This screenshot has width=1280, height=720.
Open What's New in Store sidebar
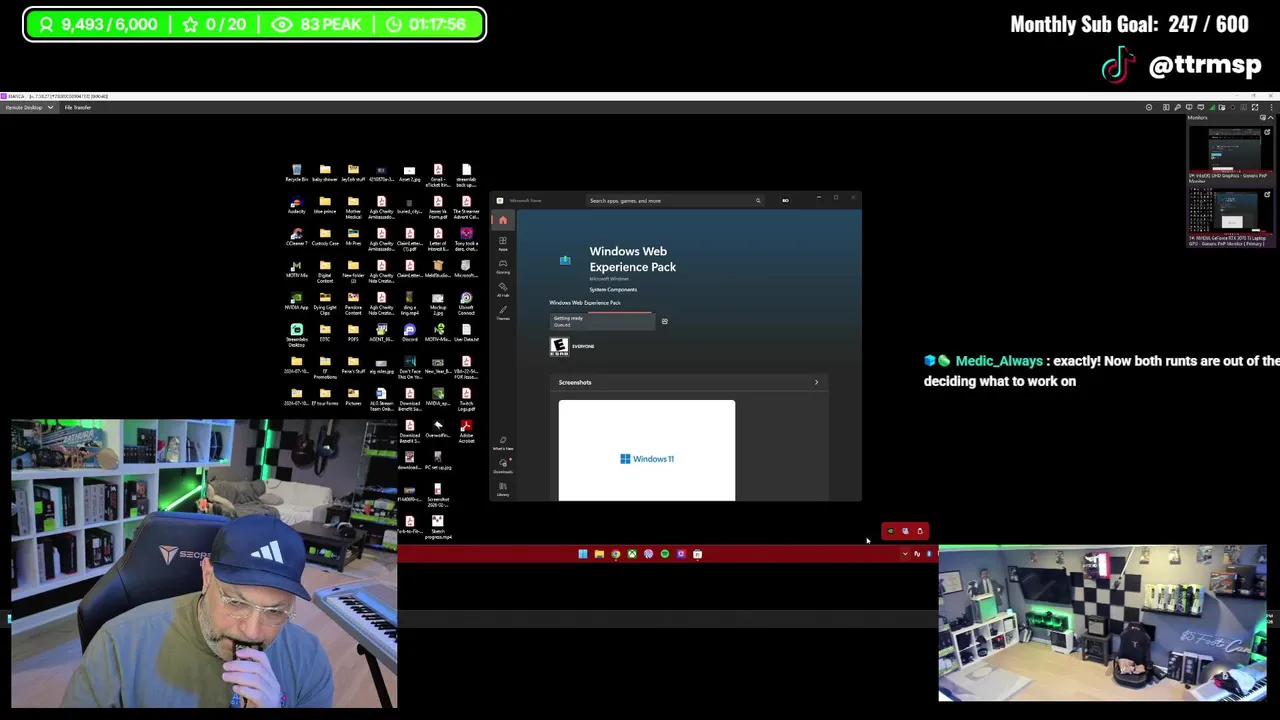coord(503,443)
